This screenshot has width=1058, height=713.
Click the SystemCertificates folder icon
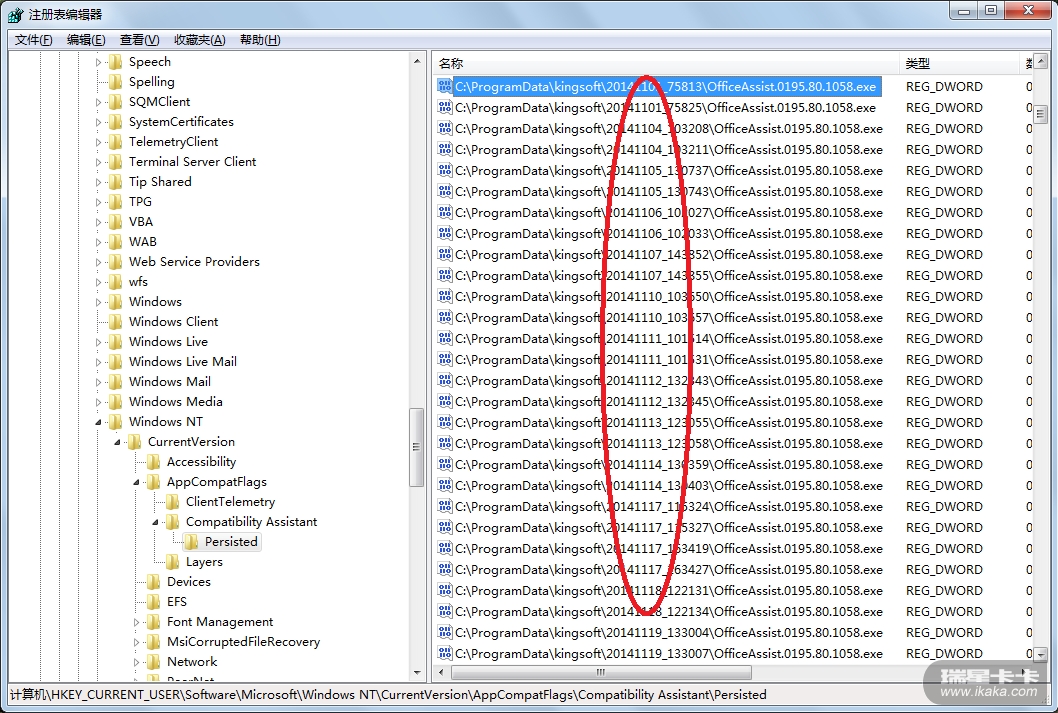[116, 122]
